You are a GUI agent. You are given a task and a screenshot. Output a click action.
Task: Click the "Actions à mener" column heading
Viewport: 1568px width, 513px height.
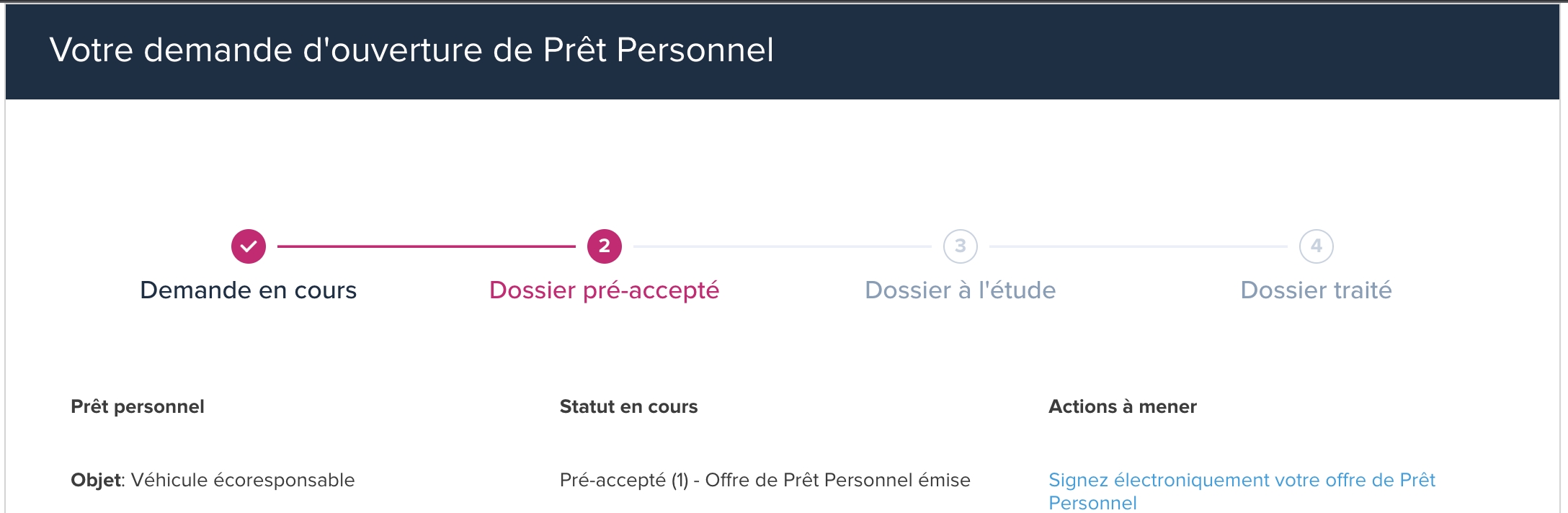click(x=1122, y=407)
